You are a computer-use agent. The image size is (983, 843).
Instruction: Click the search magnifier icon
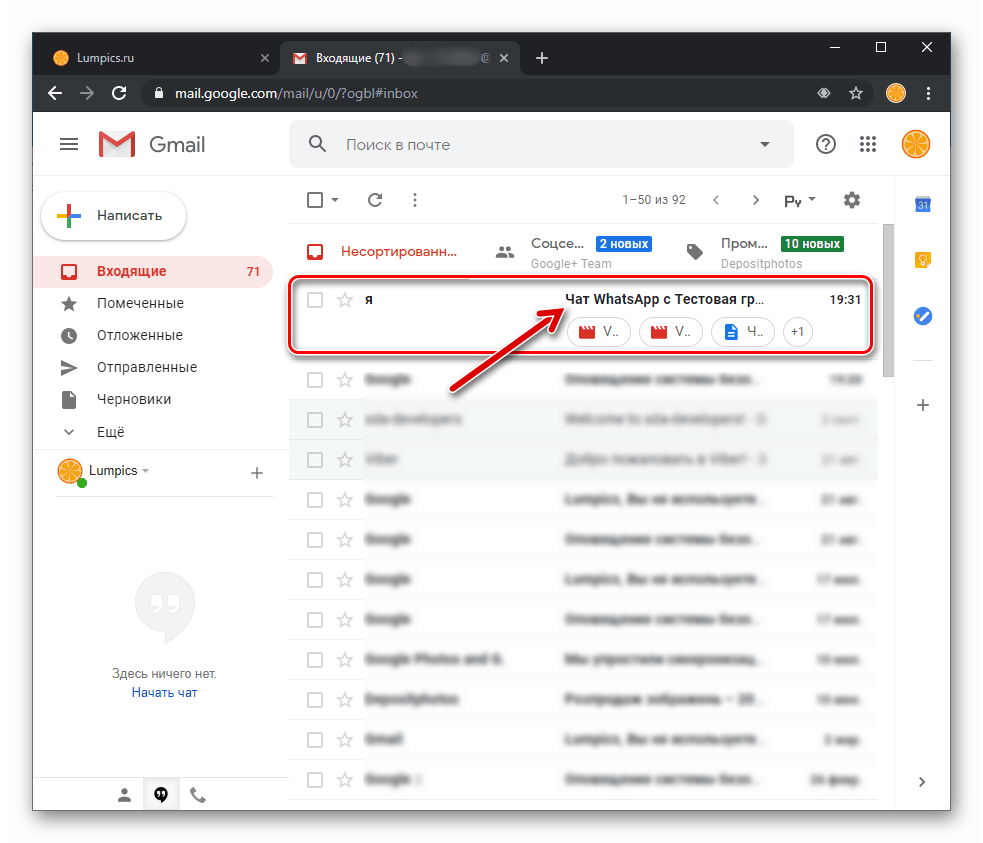(317, 144)
